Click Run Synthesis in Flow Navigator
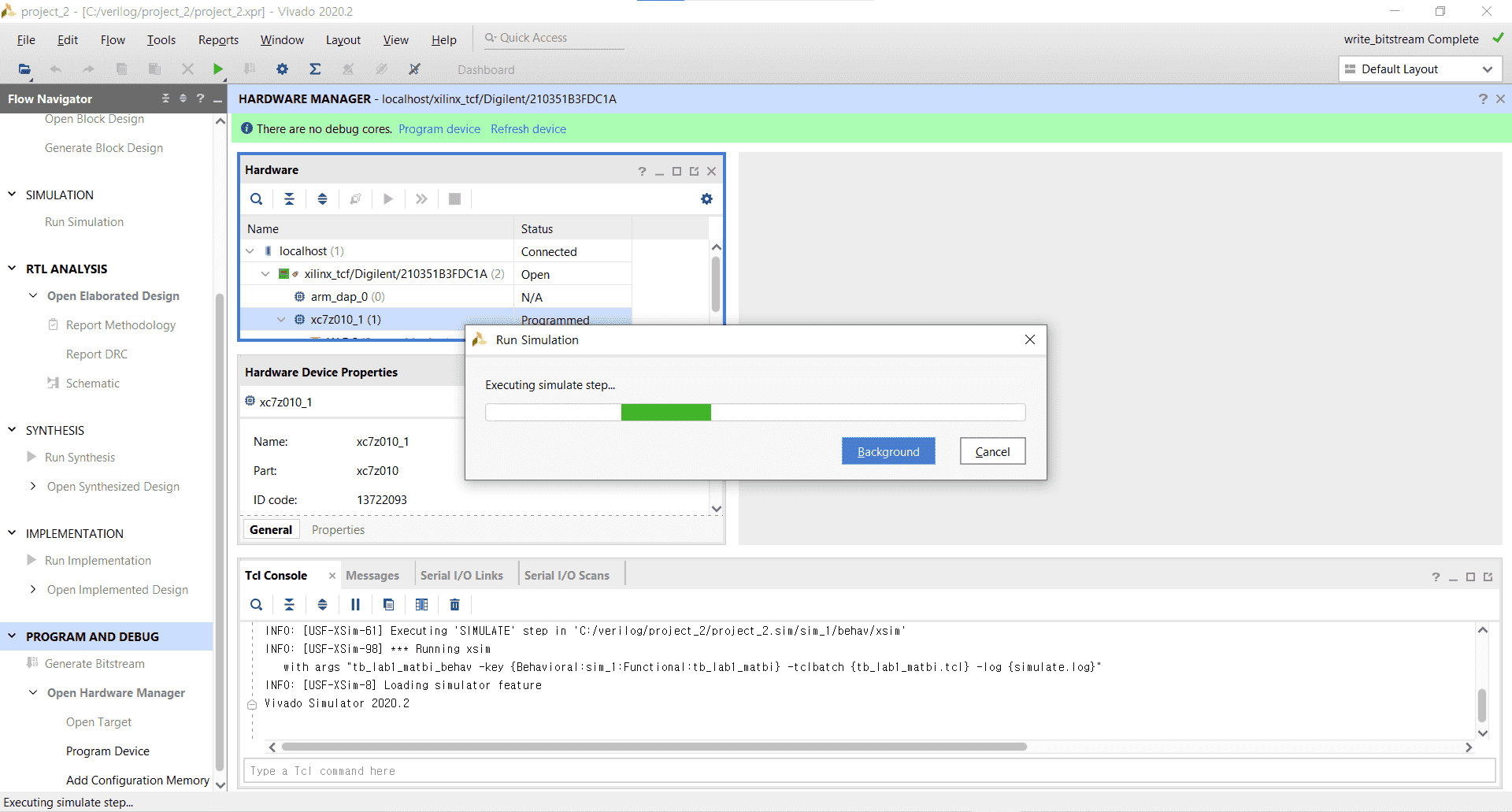This screenshot has width=1512, height=812. (x=80, y=458)
